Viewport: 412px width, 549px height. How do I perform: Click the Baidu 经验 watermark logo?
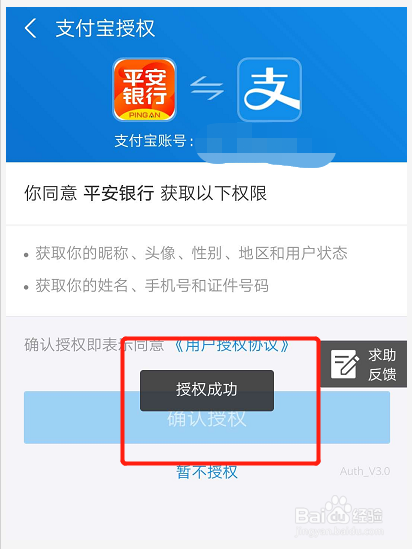coord(339,515)
